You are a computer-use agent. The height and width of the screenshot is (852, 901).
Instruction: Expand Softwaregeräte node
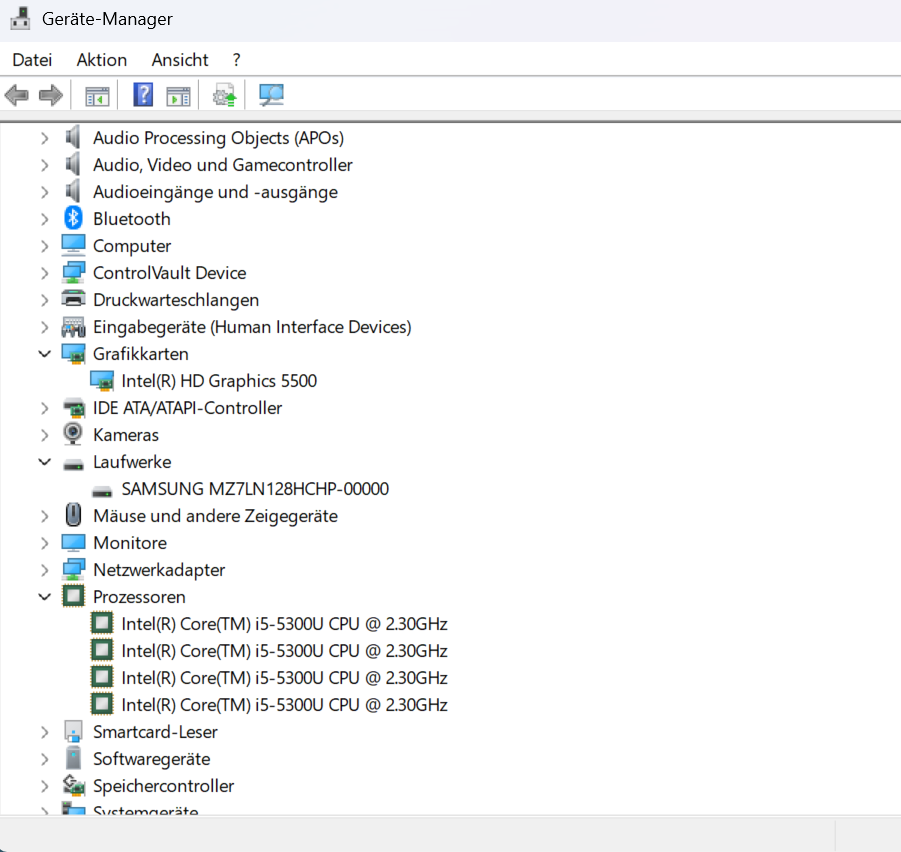(x=45, y=760)
